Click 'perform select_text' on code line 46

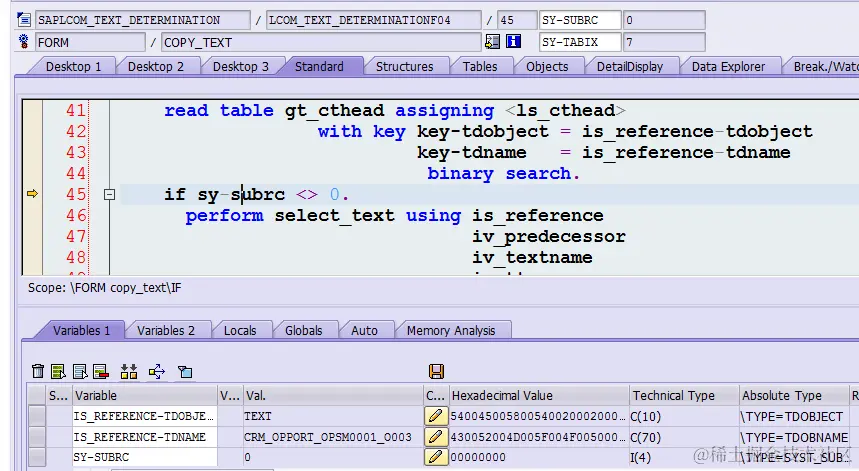point(290,216)
